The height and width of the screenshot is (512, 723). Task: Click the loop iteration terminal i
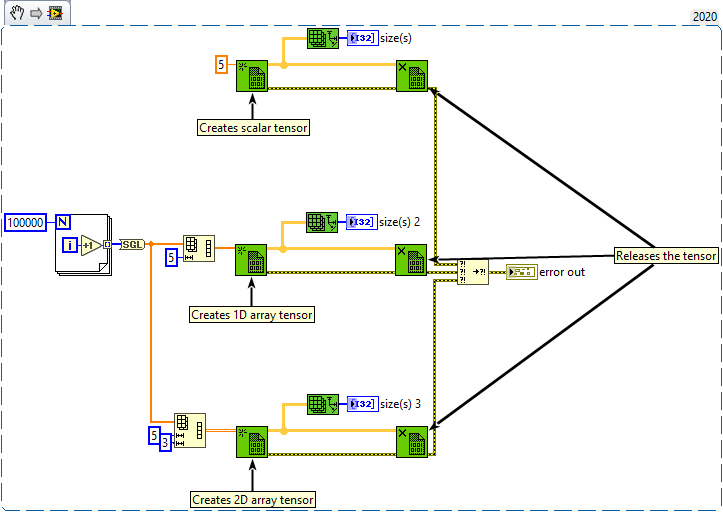[67, 244]
